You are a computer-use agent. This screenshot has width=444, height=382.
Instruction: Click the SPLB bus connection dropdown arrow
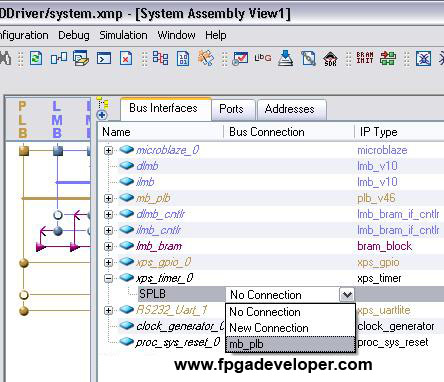pyautogui.click(x=347, y=295)
